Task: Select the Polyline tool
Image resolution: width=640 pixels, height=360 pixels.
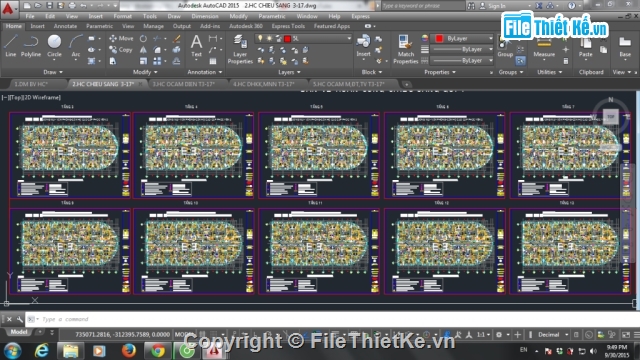Action: [x=31, y=46]
